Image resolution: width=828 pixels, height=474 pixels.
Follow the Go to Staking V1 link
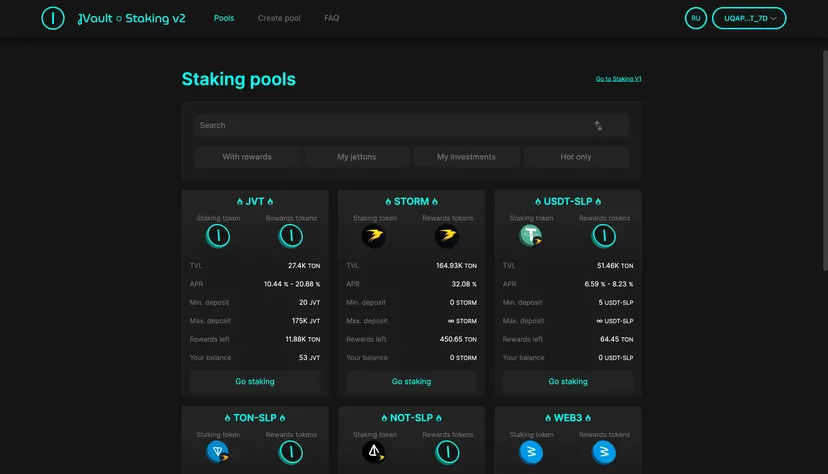618,79
